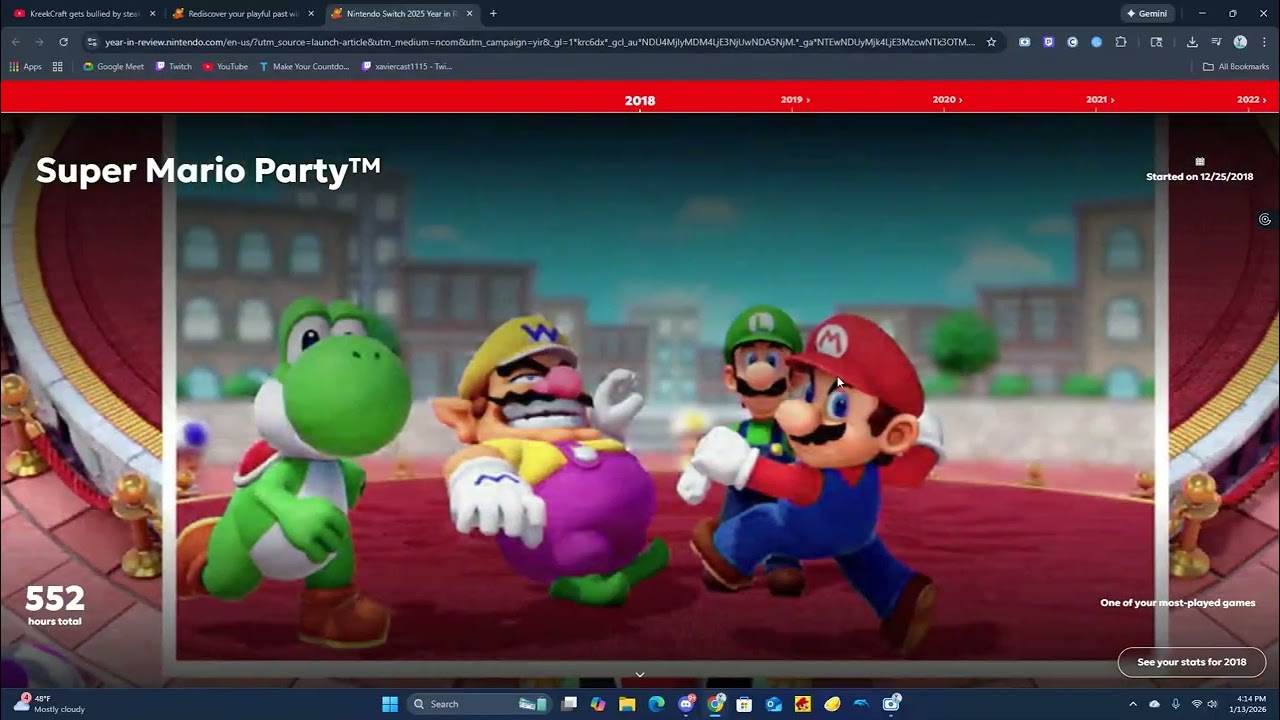Click the address bar URL field
The image size is (1280, 720).
coord(540,42)
